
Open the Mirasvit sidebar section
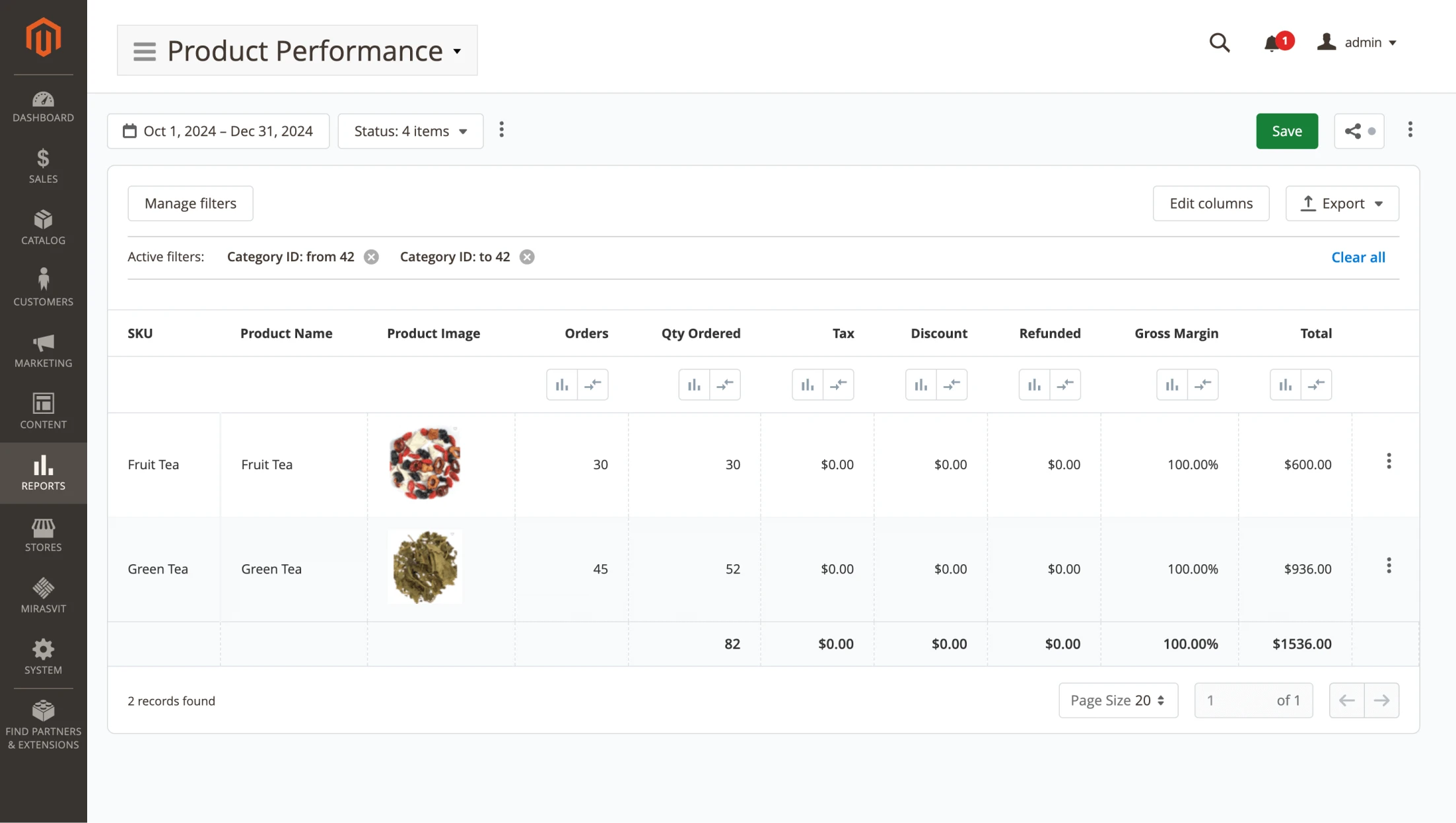(x=43, y=591)
